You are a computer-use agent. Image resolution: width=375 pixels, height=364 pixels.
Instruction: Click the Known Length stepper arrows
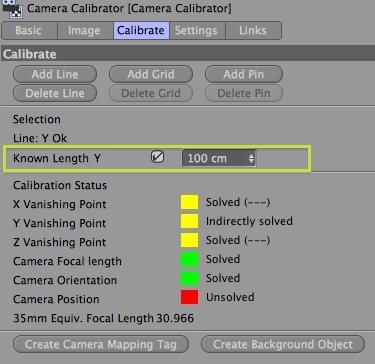coord(251,159)
